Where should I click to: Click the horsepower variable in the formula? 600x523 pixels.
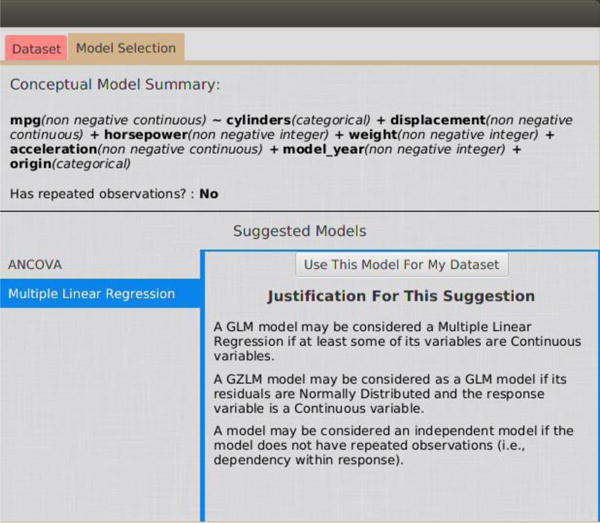click(x=125, y=134)
